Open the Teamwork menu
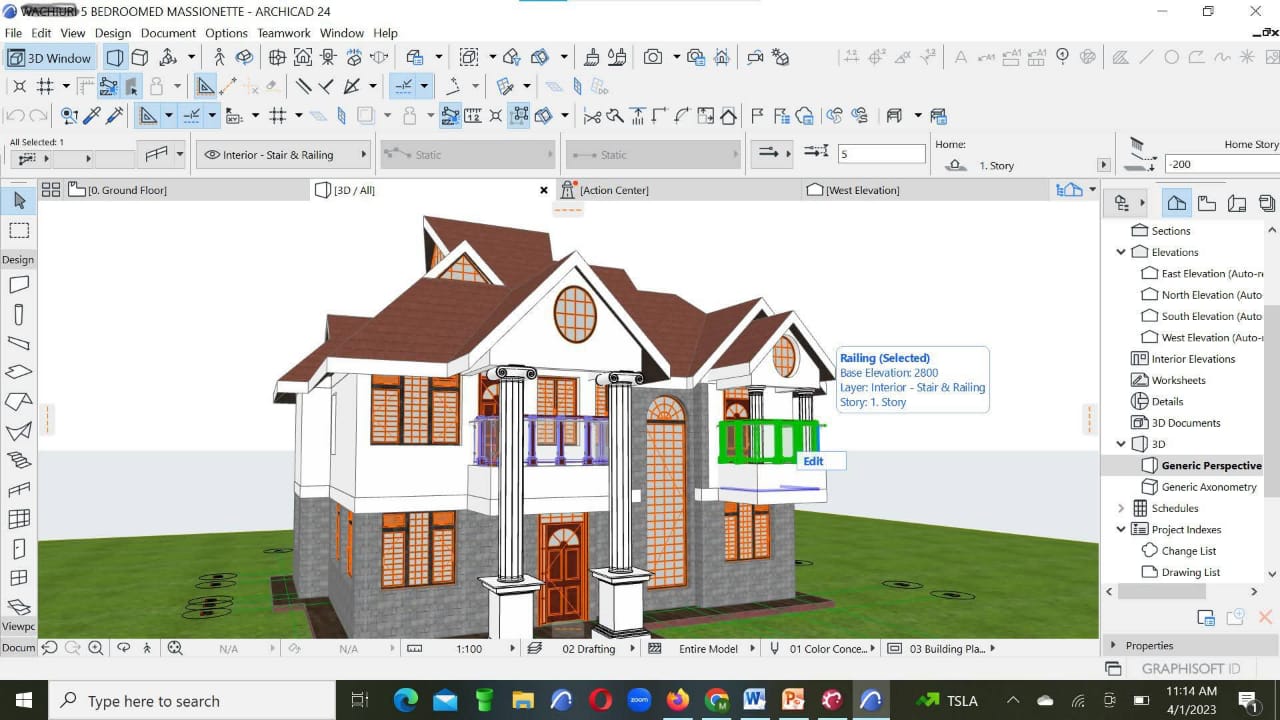This screenshot has height=720, width=1280. point(283,33)
